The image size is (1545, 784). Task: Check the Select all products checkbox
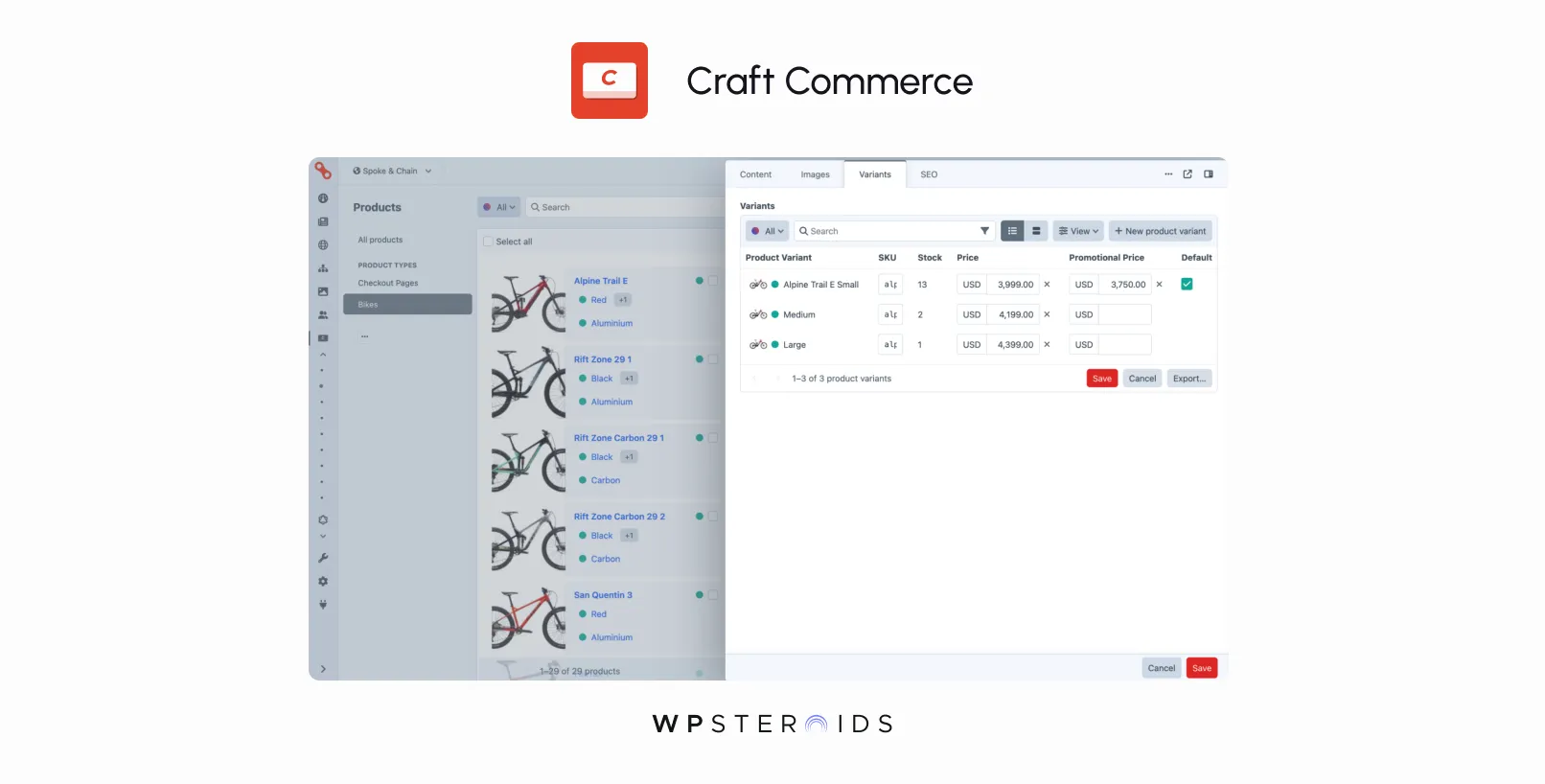(488, 242)
